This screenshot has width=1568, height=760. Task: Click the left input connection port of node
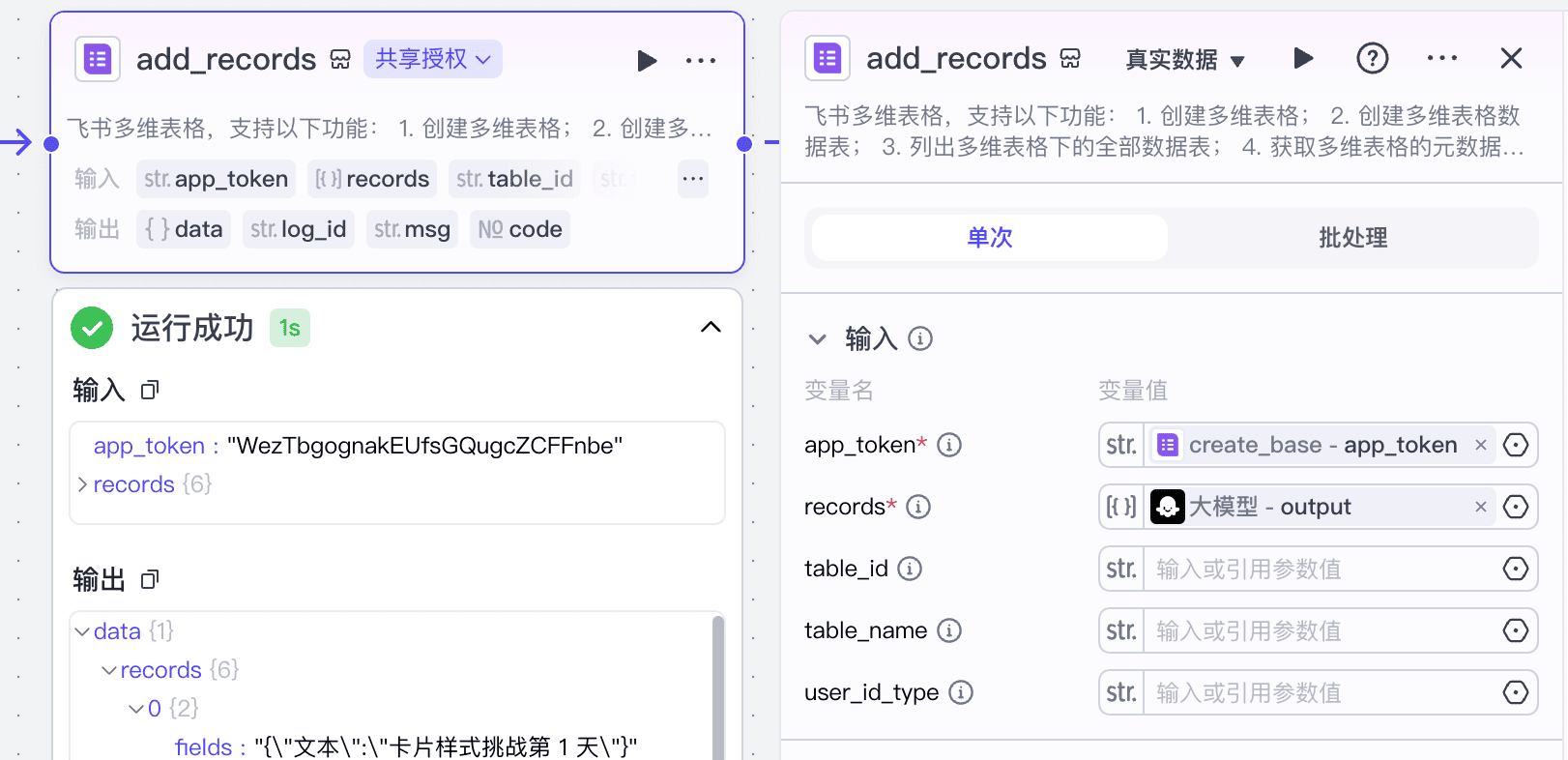click(52, 144)
